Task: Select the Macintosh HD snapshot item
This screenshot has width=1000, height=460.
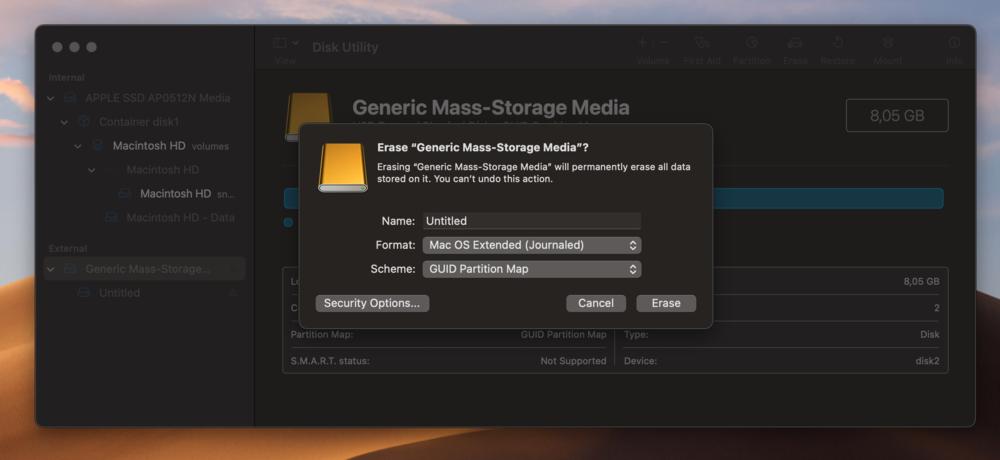Action: pos(188,193)
